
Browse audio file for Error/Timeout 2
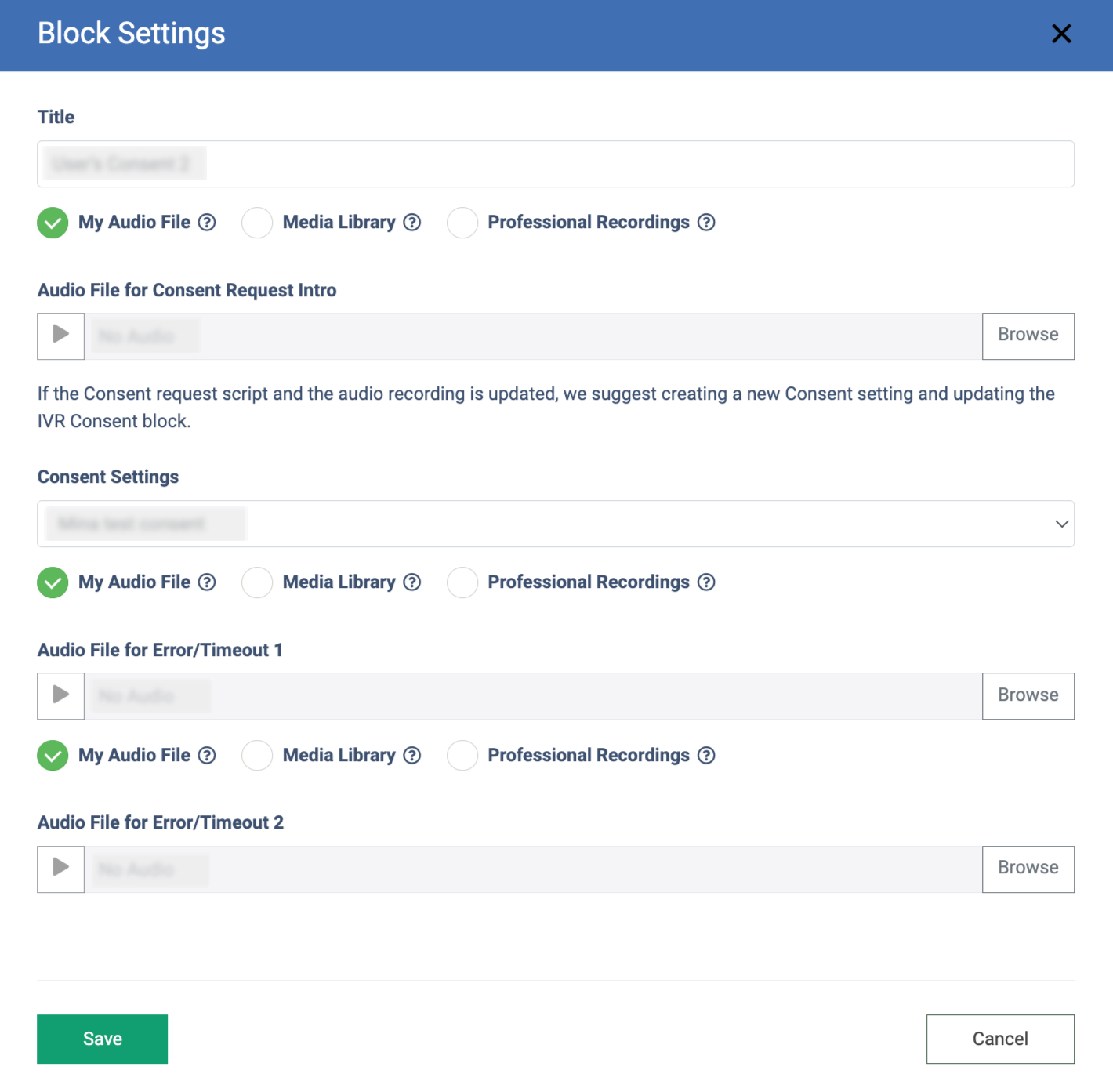tap(1028, 869)
